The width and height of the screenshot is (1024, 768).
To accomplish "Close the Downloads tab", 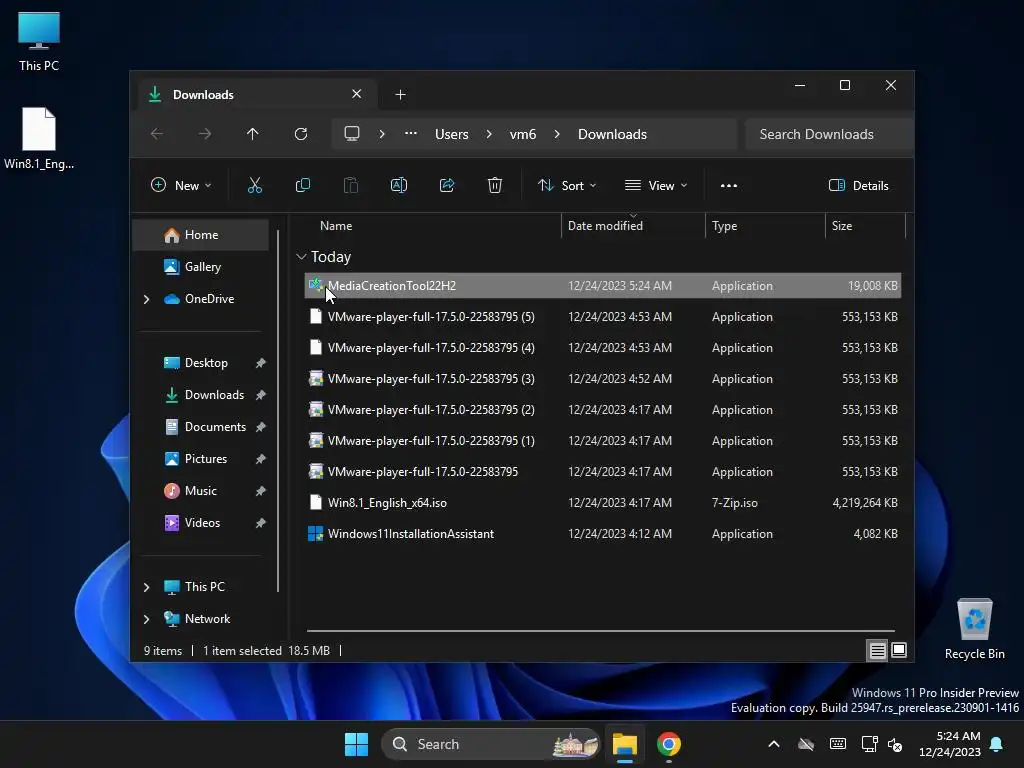I will [x=357, y=94].
